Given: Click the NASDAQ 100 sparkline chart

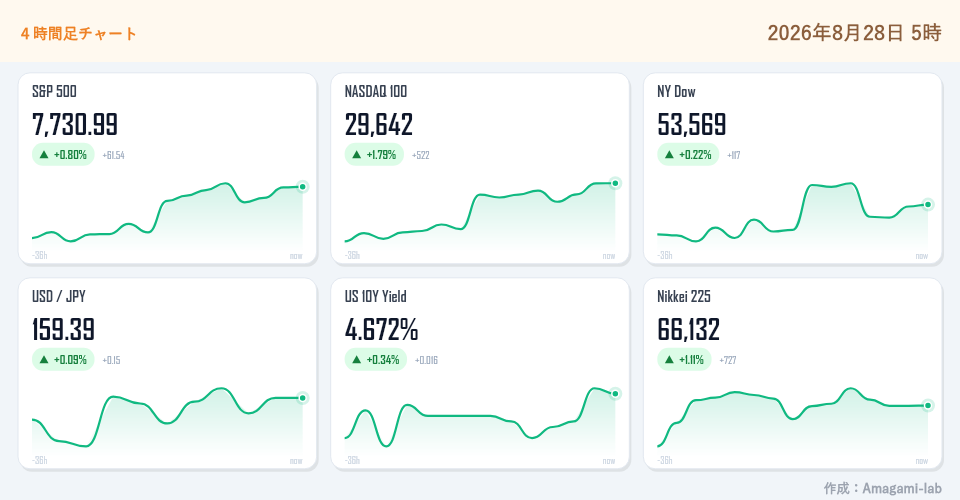Looking at the screenshot, I should tap(480, 215).
